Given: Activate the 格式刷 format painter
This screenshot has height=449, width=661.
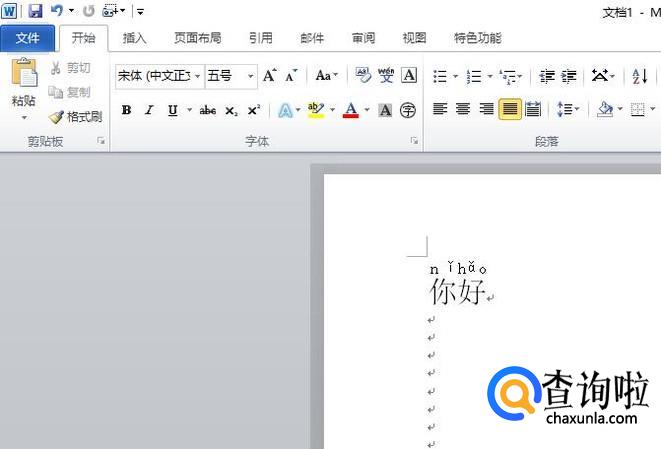Looking at the screenshot, I should coord(75,116).
